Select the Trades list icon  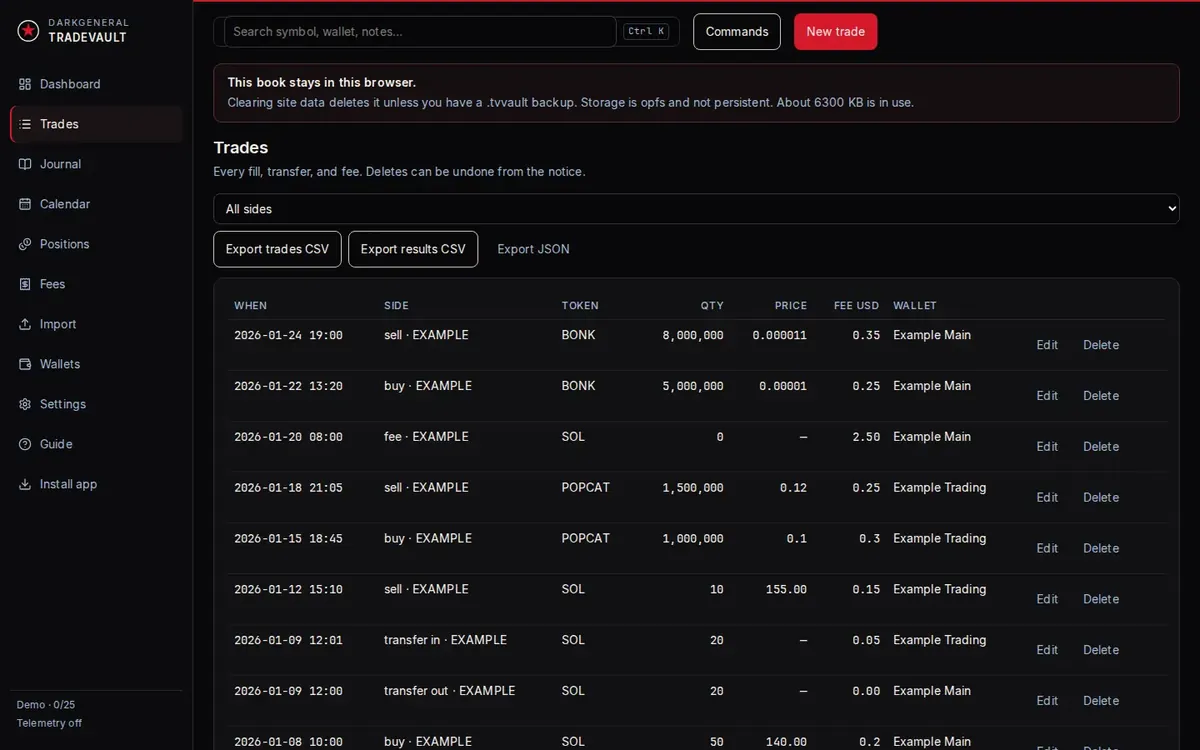point(25,124)
